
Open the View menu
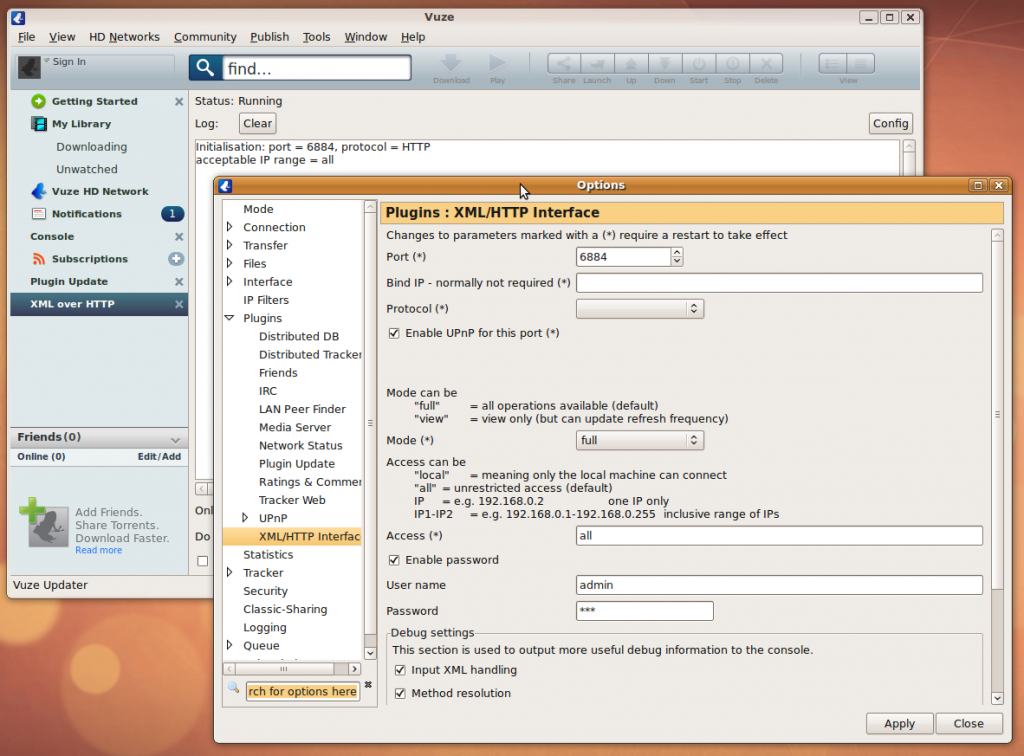[x=62, y=37]
